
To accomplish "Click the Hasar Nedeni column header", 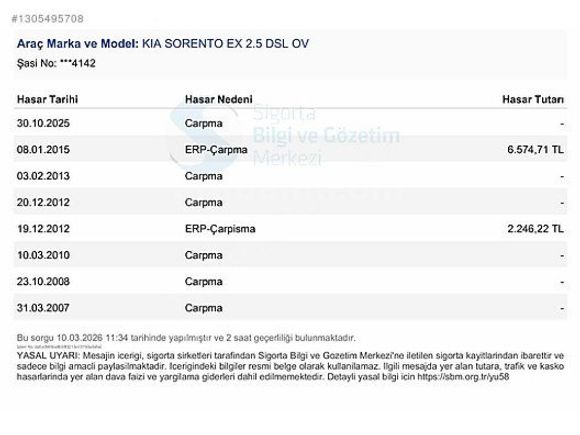I will 219,99.
